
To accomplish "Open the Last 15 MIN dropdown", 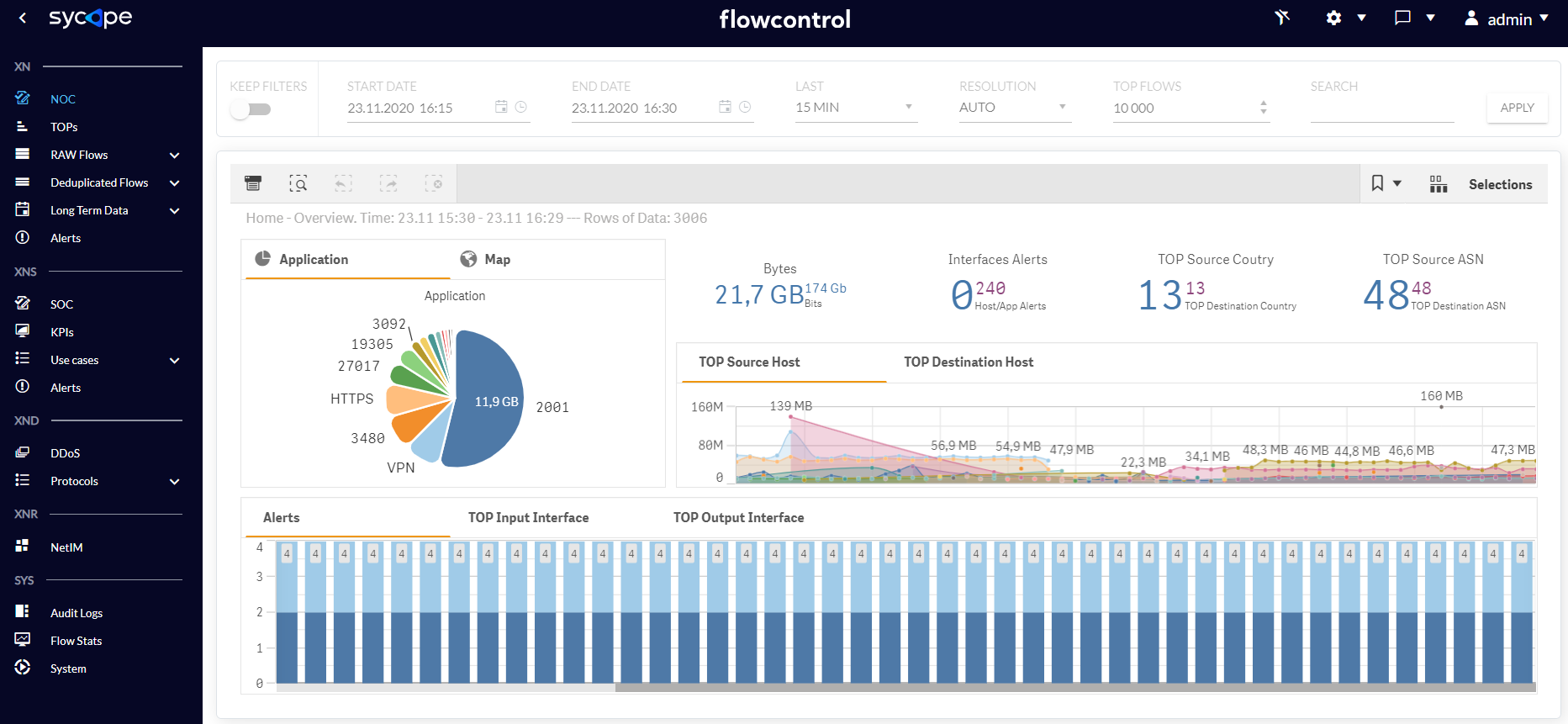I will (x=856, y=108).
